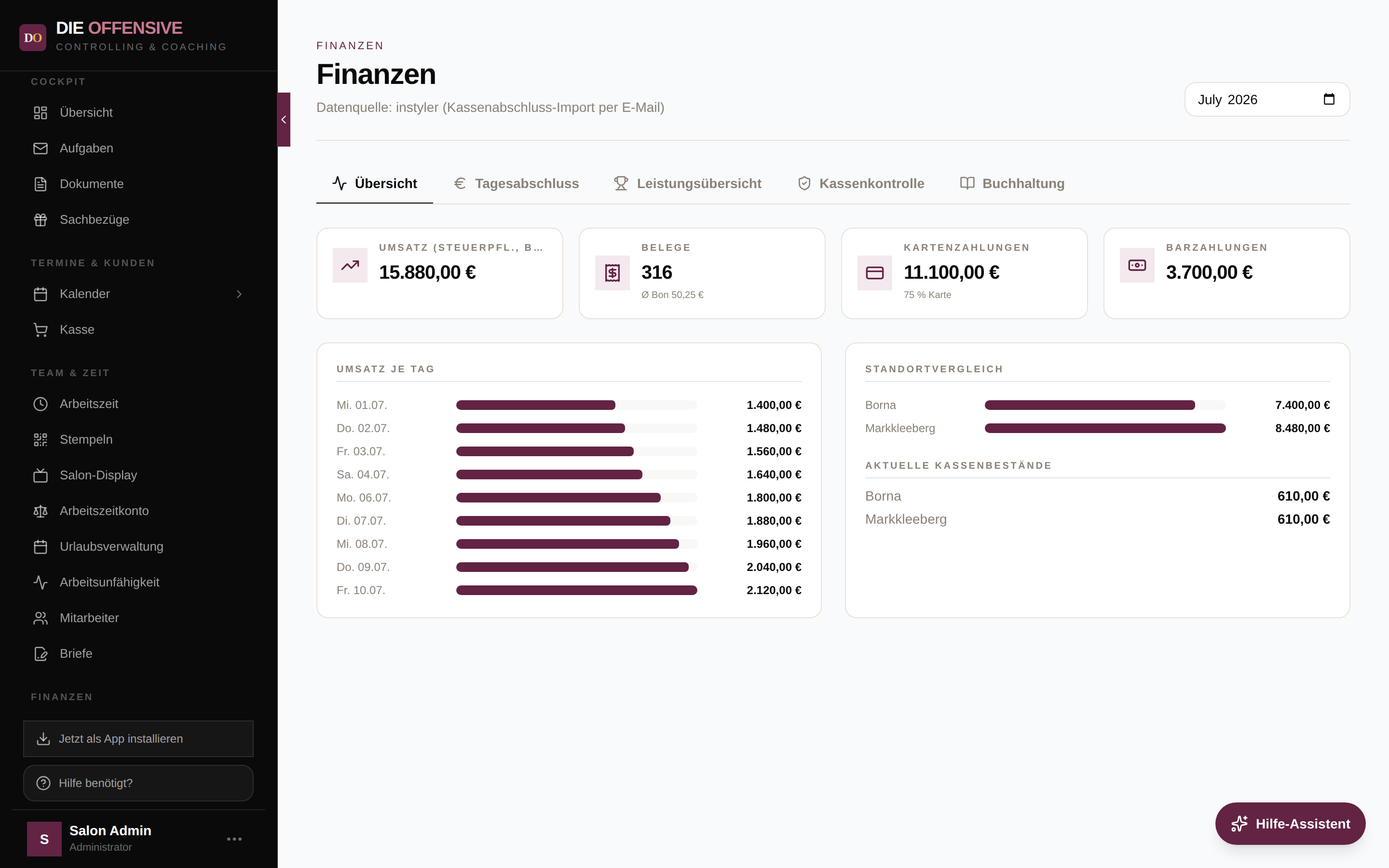
Task: Open the Aufgaben envelope icon
Action: (x=40, y=148)
